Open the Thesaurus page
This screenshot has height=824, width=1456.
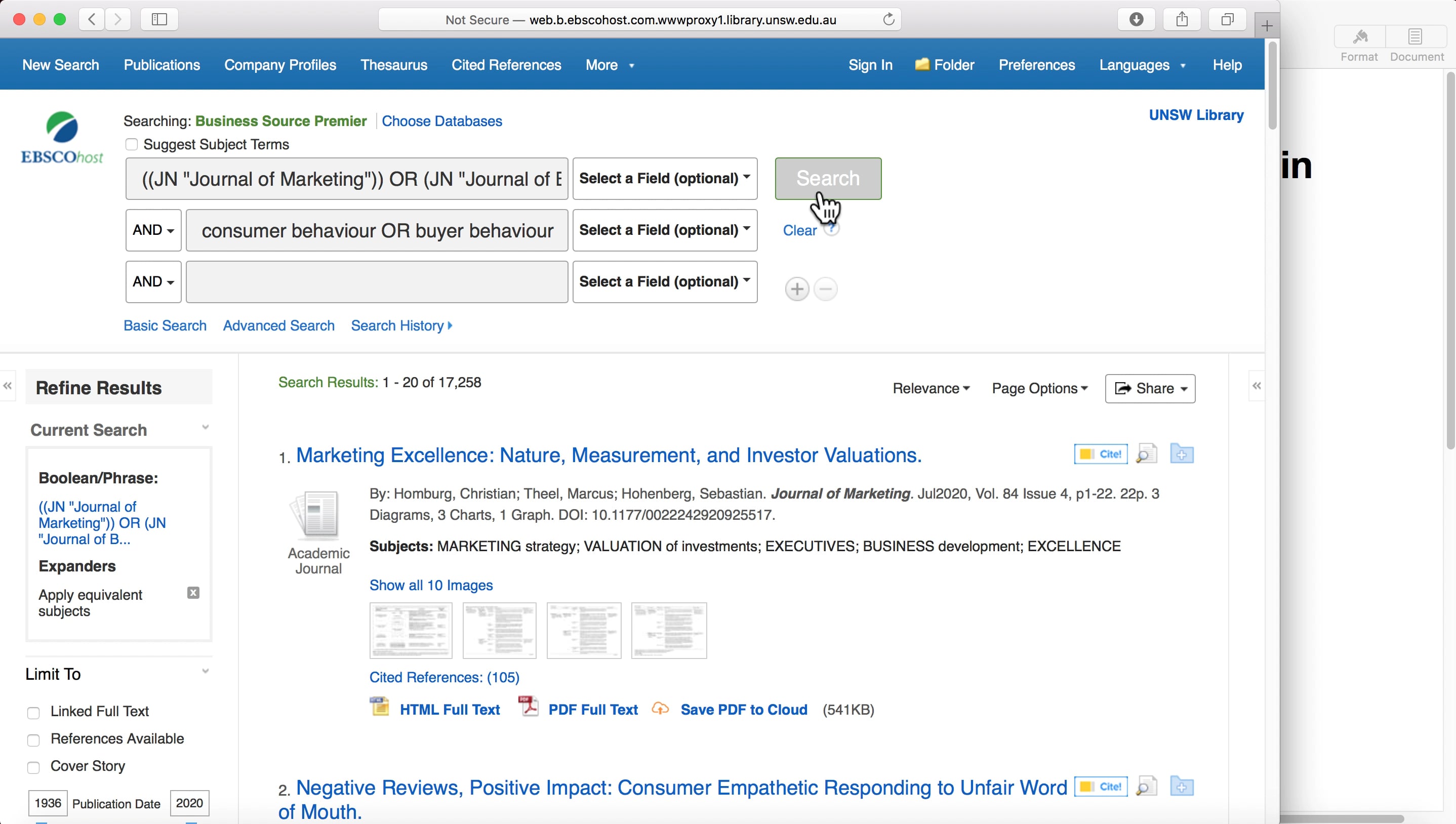tap(393, 64)
